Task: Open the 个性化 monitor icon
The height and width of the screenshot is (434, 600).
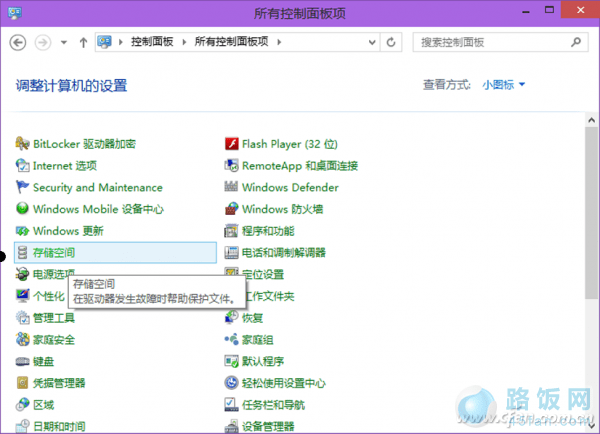Action: click(22, 296)
